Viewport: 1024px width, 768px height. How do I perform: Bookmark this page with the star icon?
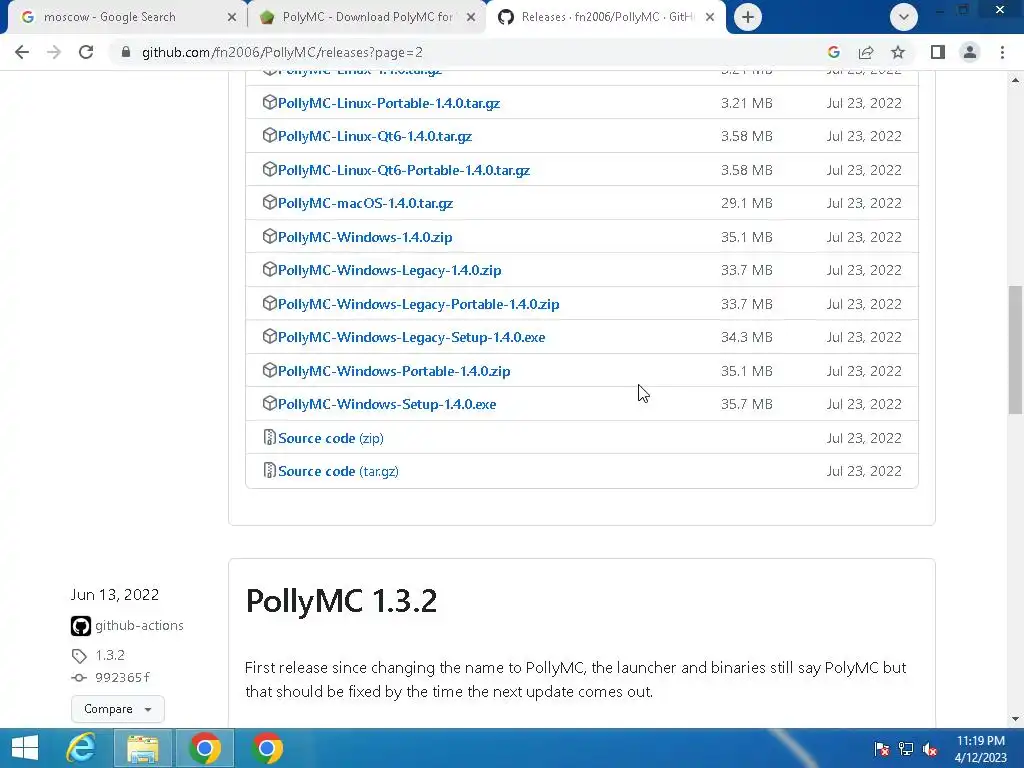pyautogui.click(x=898, y=52)
